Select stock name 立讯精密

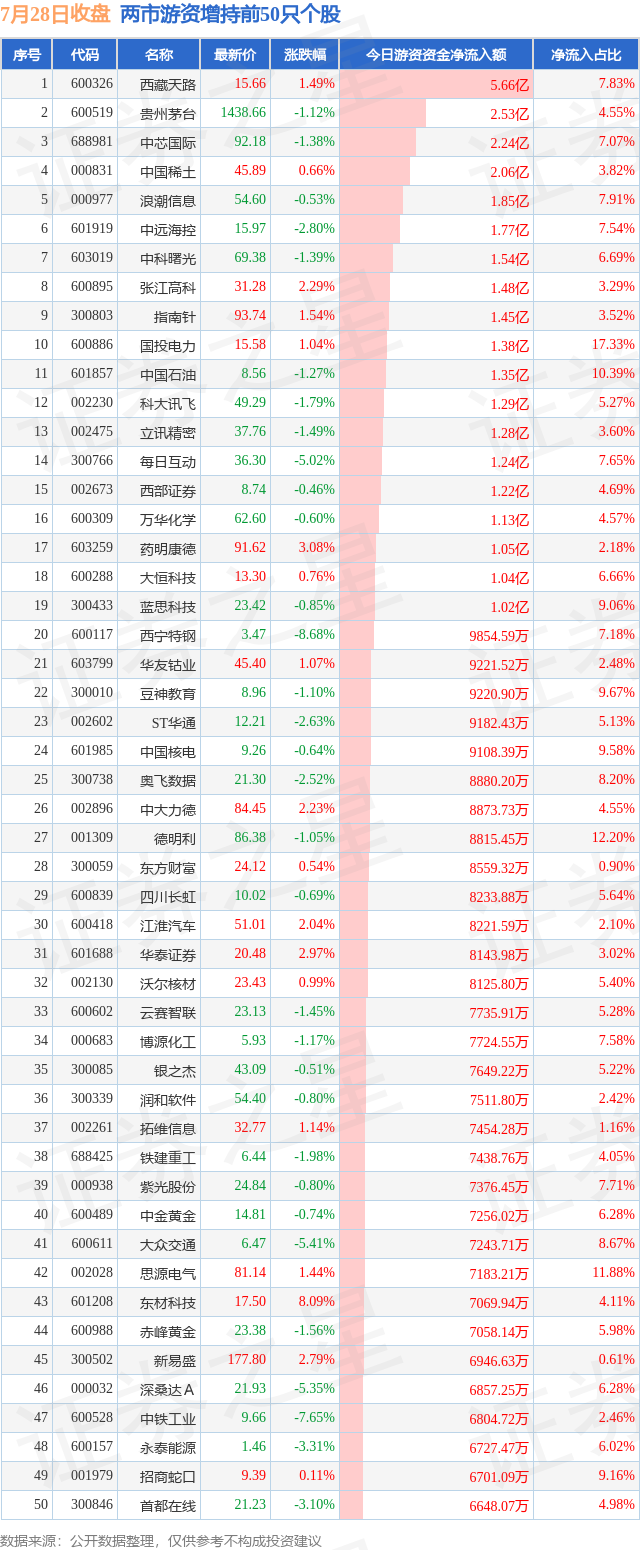pos(168,433)
